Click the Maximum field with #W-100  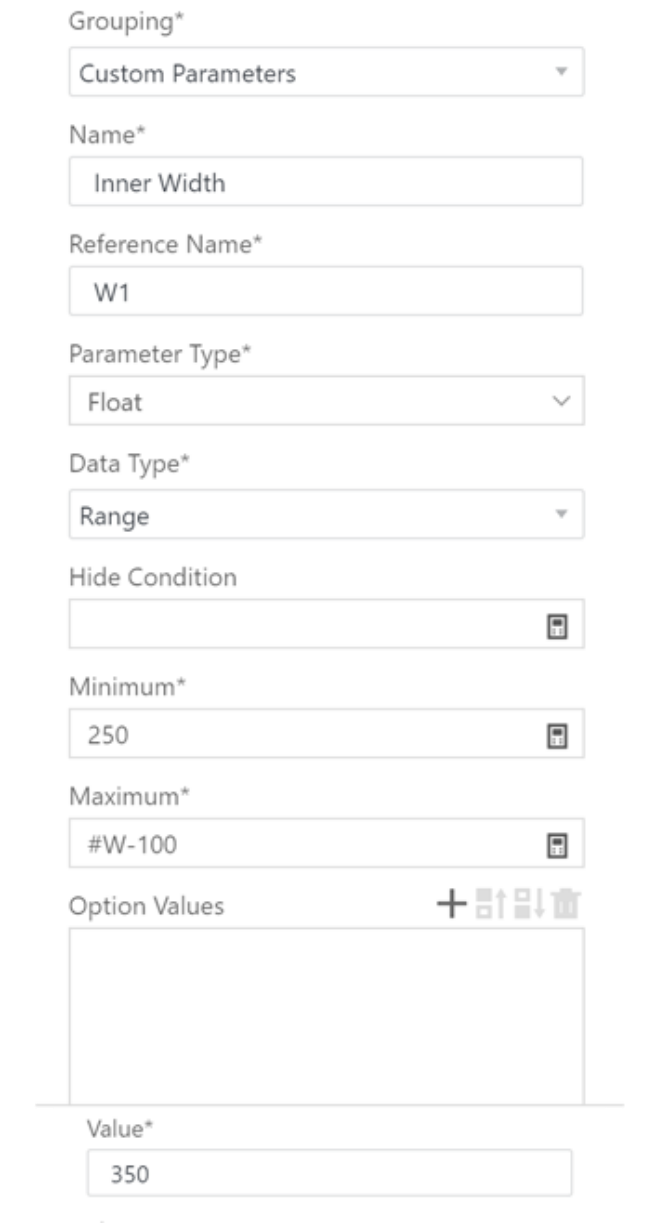300,846
